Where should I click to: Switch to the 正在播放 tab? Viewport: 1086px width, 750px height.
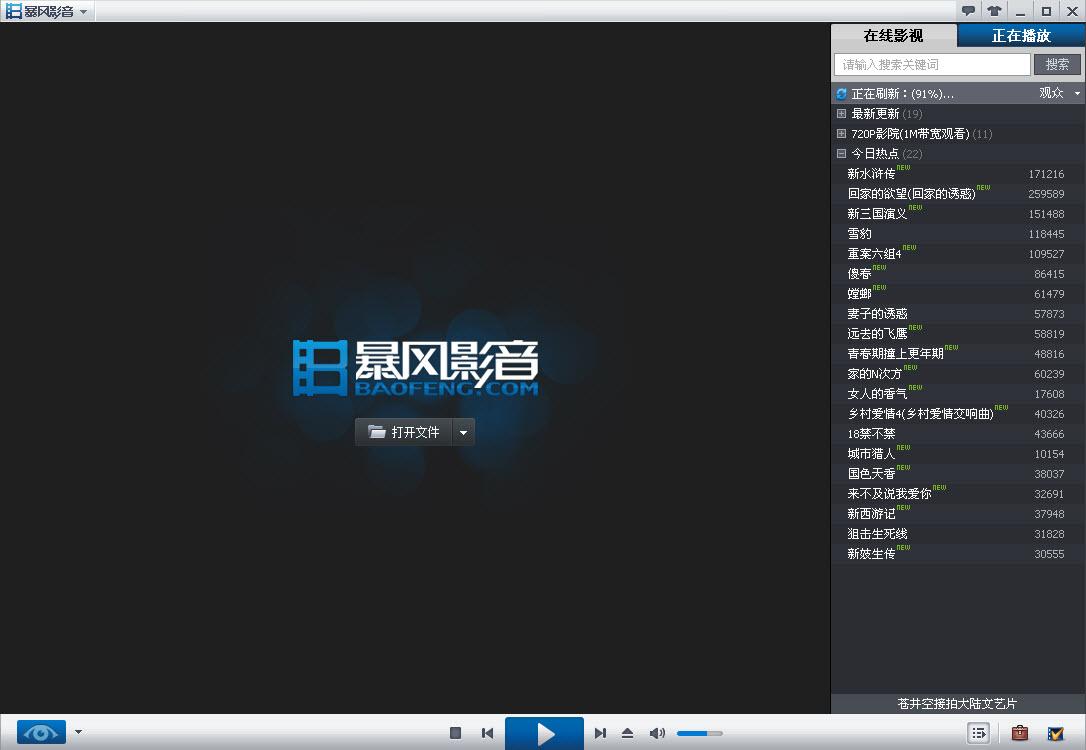pyautogui.click(x=1020, y=35)
